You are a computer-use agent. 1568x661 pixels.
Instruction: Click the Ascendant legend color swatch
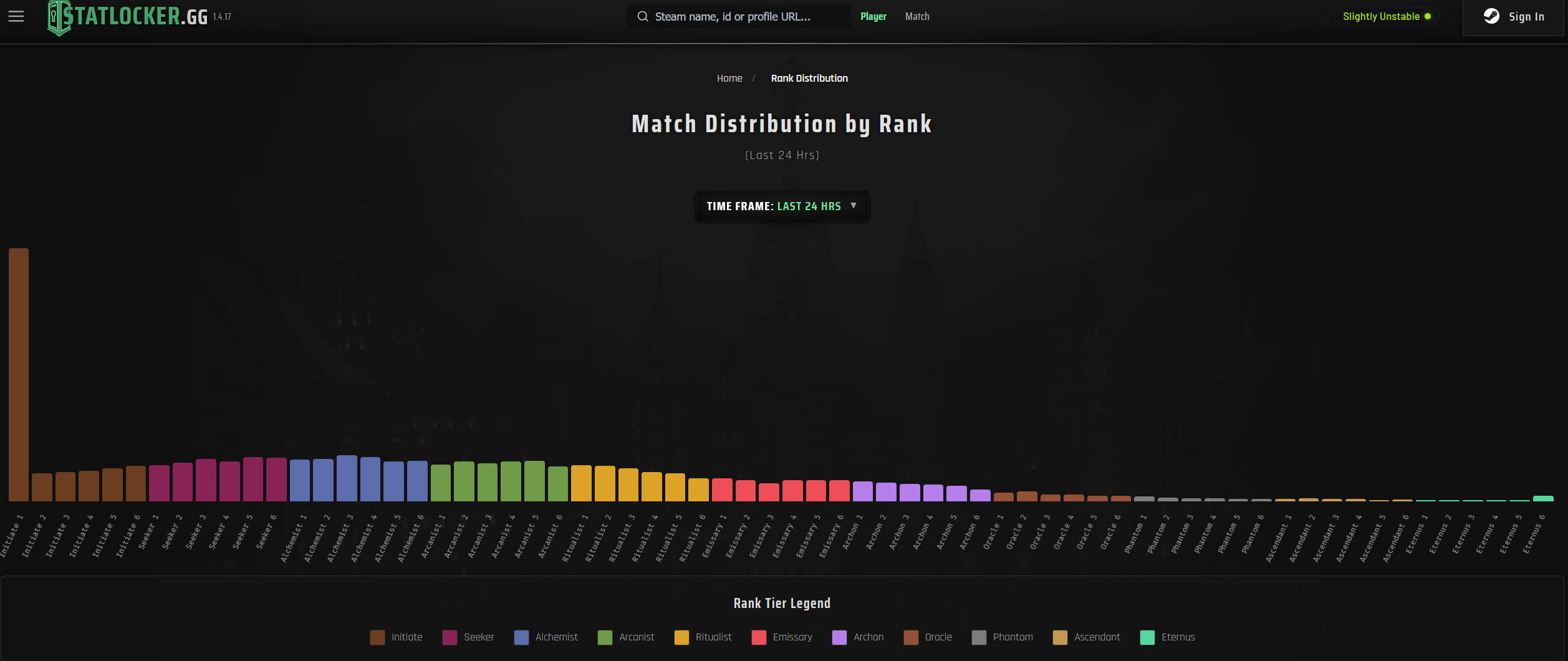(x=1060, y=637)
